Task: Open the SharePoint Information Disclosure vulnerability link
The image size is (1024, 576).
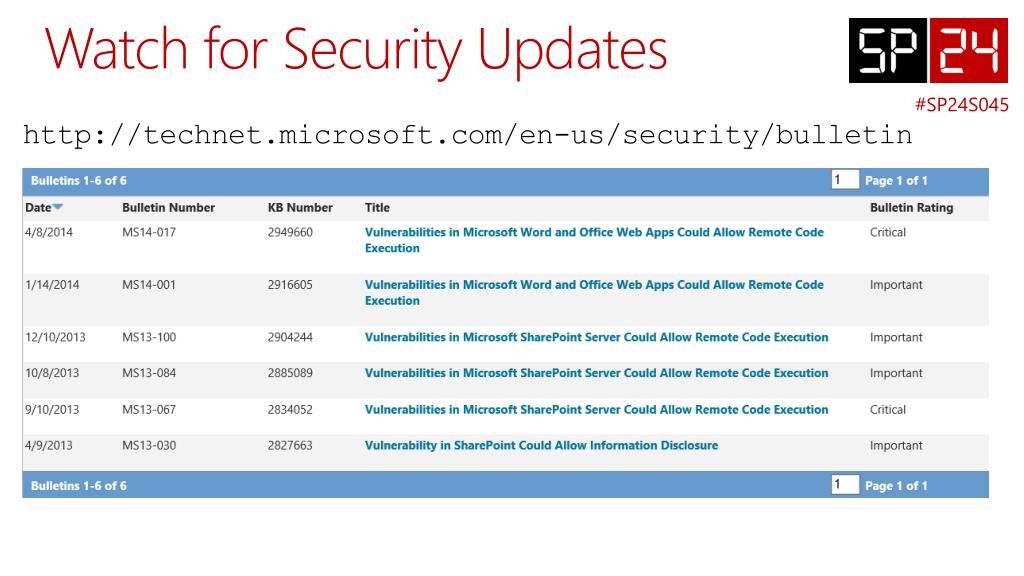Action: coord(541,445)
